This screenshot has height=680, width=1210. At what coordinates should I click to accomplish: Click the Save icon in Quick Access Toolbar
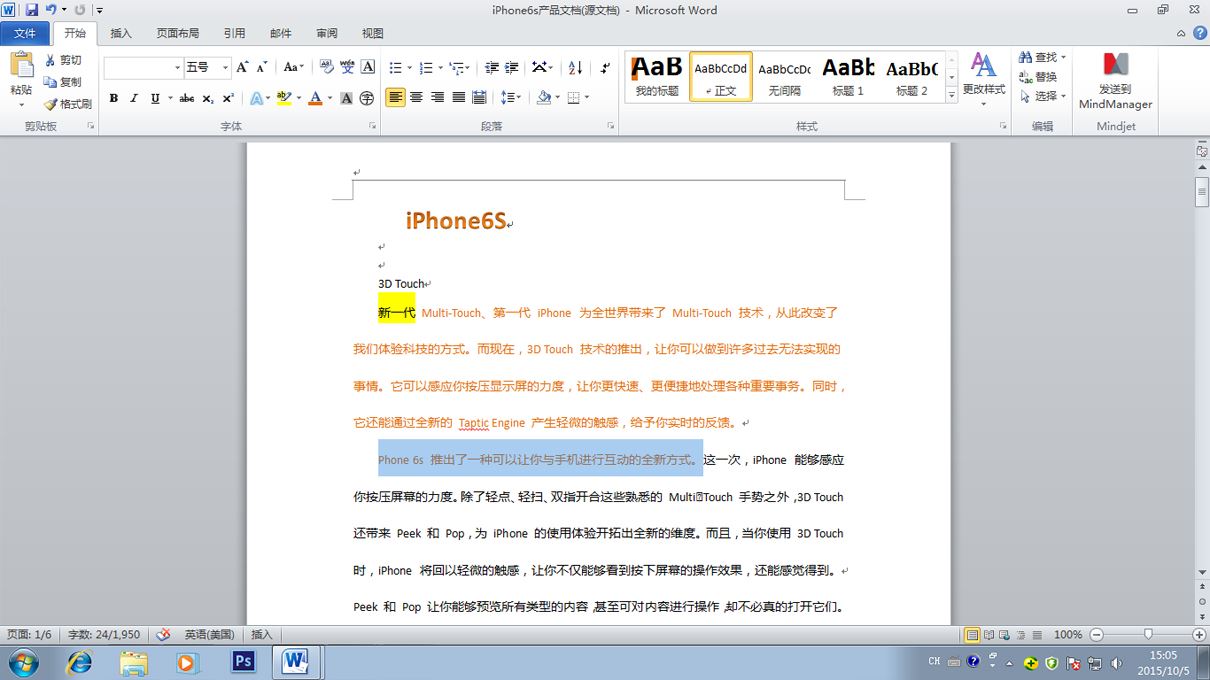[31, 10]
